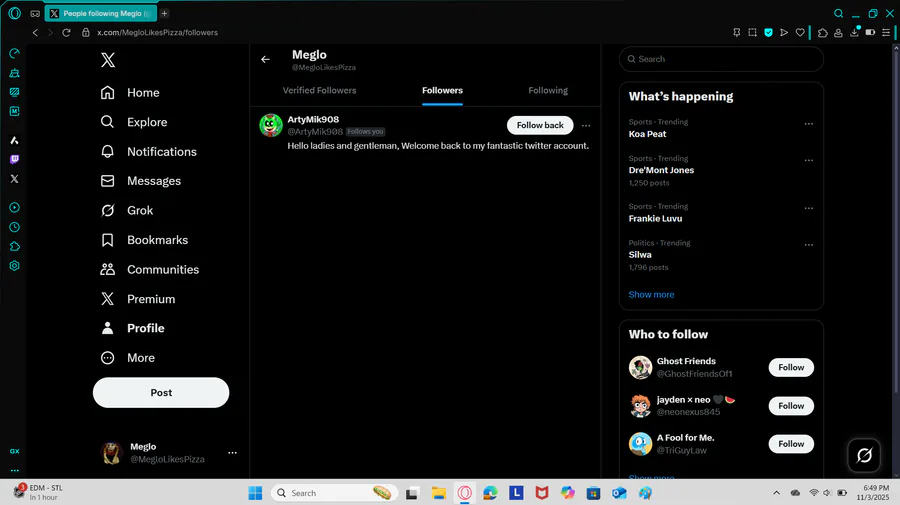The image size is (900, 505).
Task: Click the X search input field
Action: tap(721, 59)
